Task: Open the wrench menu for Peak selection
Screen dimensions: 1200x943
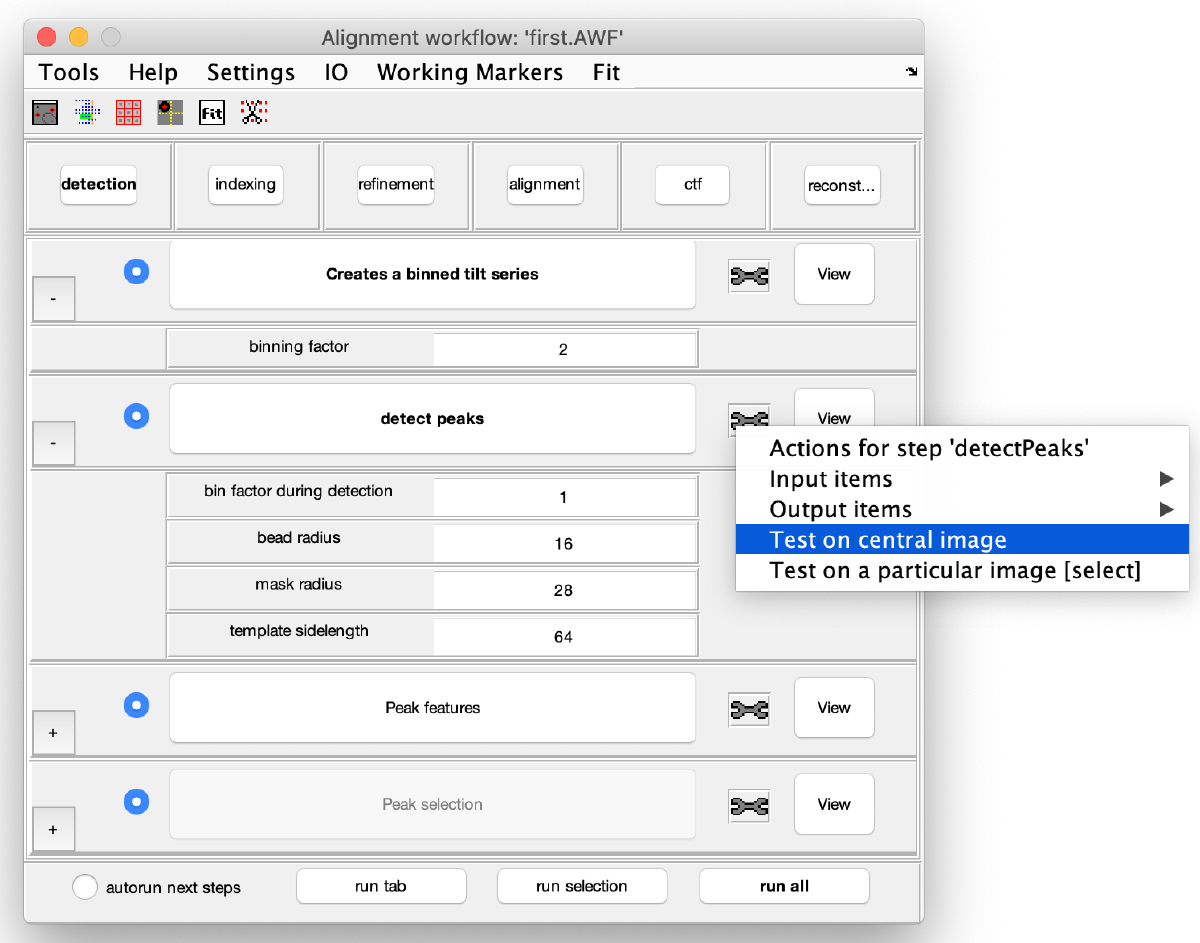Action: click(749, 804)
